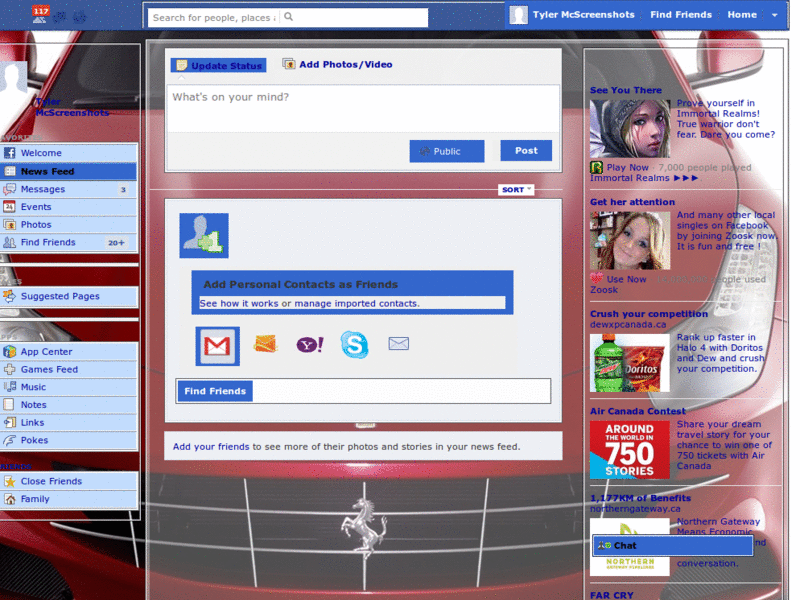Click the Immortal Realms ad image
This screenshot has width=800, height=600.
click(x=630, y=129)
